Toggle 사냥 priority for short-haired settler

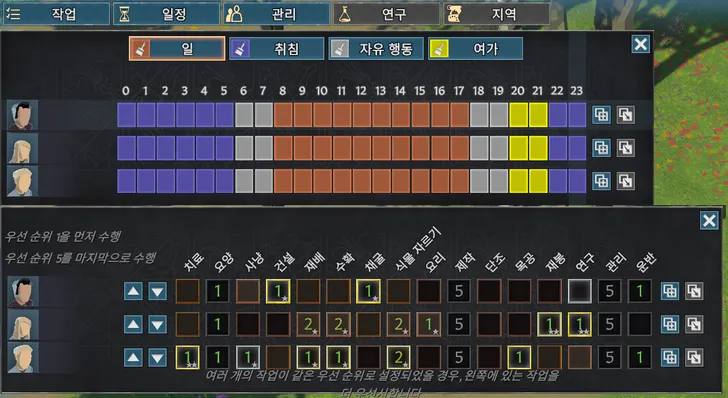248,358
